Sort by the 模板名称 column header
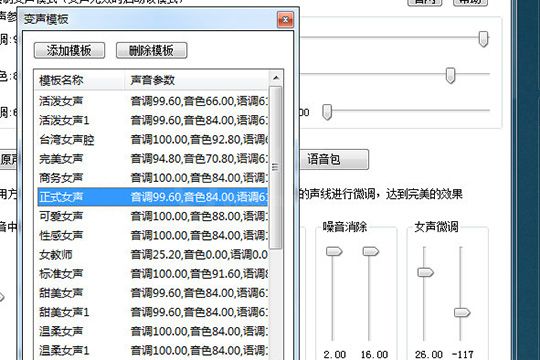Viewport: 540px width, 360px height. coord(79,80)
